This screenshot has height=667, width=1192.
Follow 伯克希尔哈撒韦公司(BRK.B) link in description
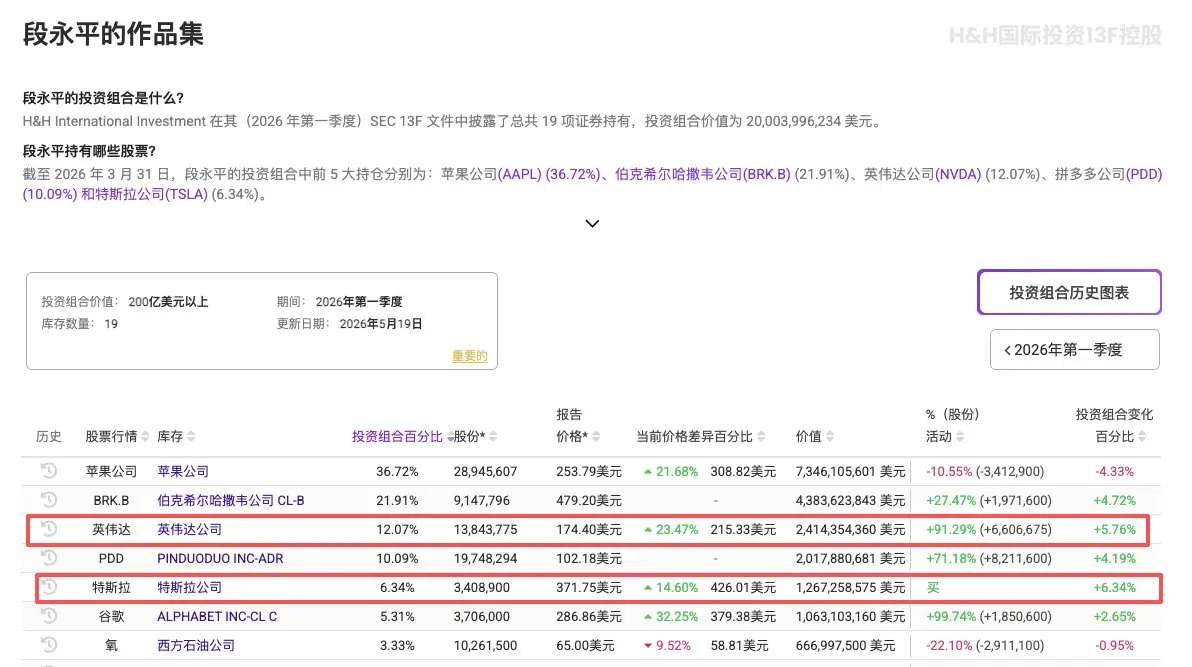(x=702, y=174)
